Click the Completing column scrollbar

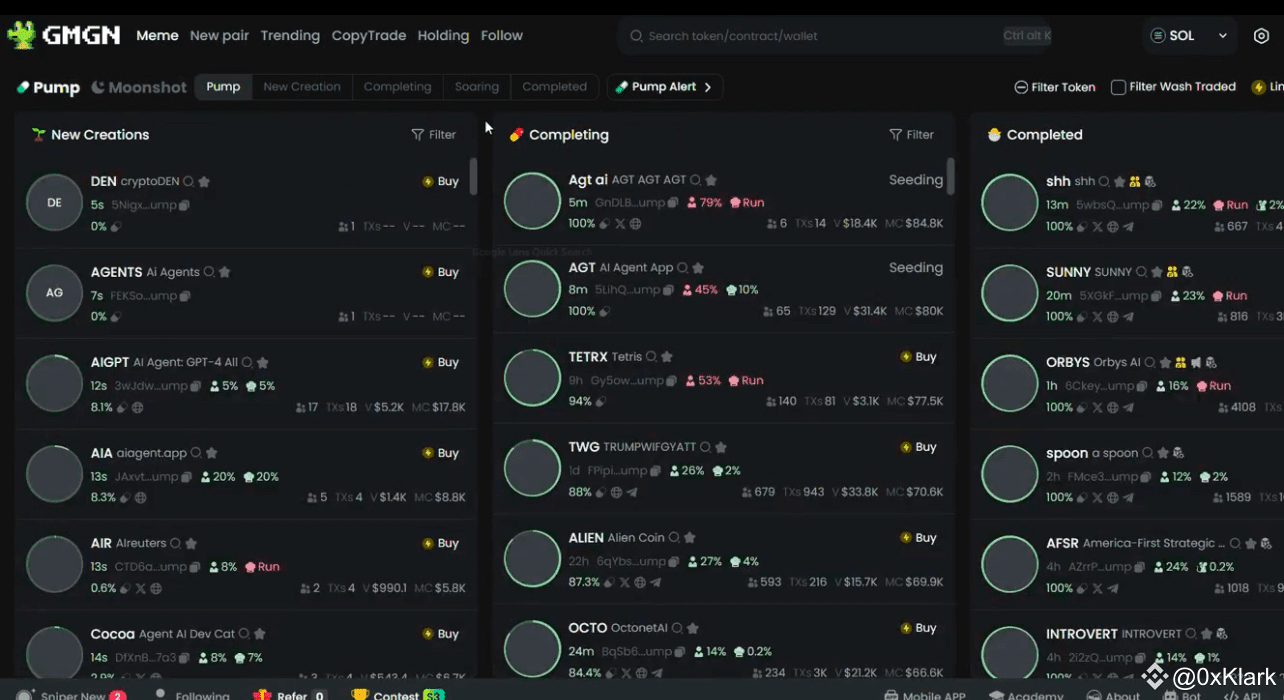coord(950,176)
